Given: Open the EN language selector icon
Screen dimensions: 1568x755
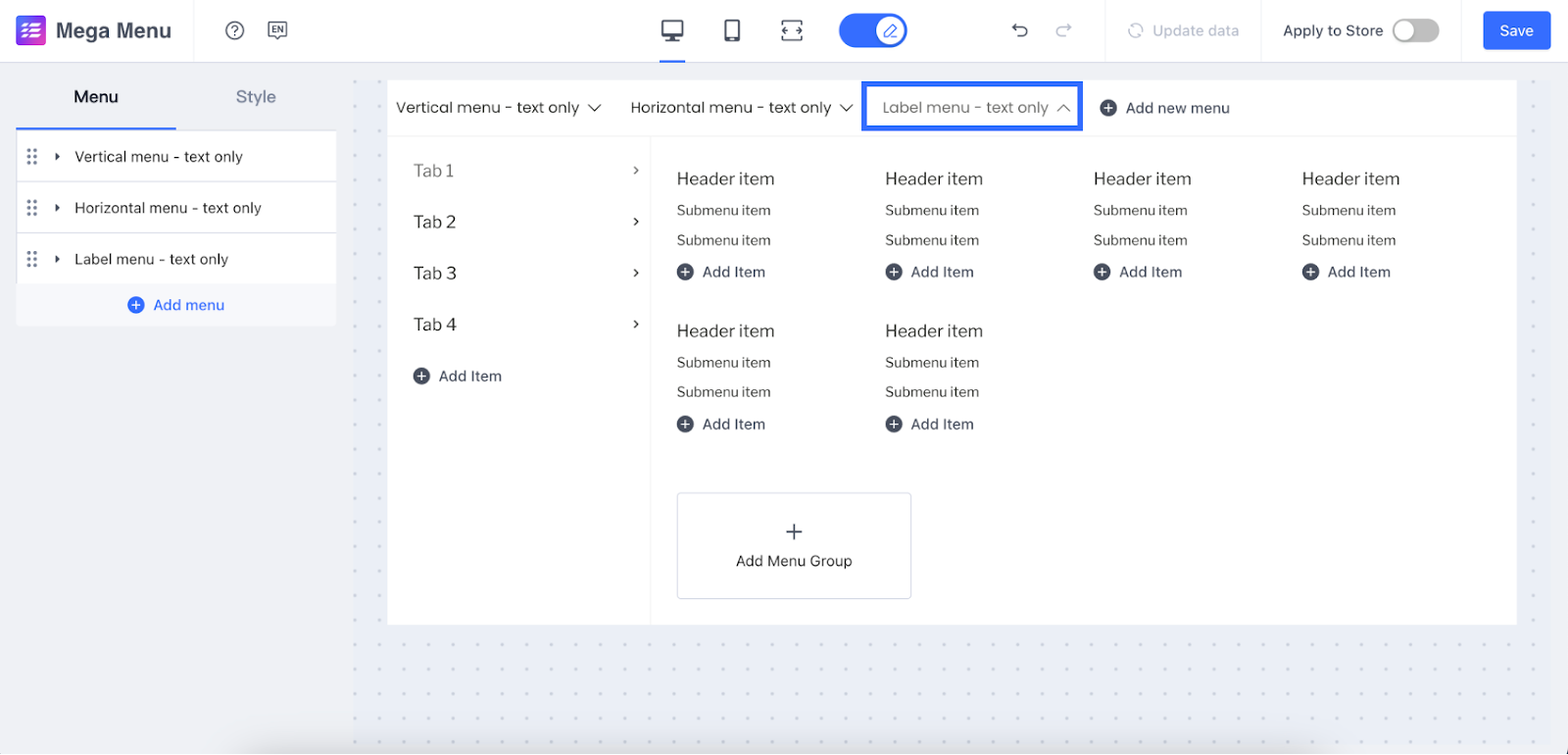Looking at the screenshot, I should pyautogui.click(x=277, y=30).
